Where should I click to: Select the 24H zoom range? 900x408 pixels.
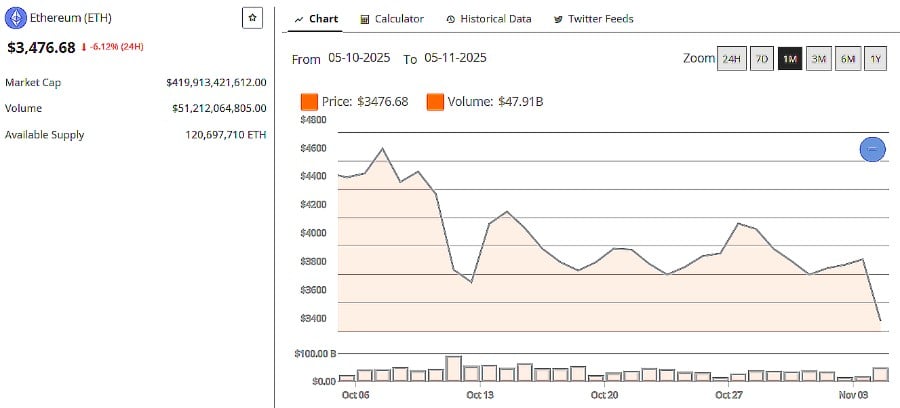pyautogui.click(x=732, y=59)
